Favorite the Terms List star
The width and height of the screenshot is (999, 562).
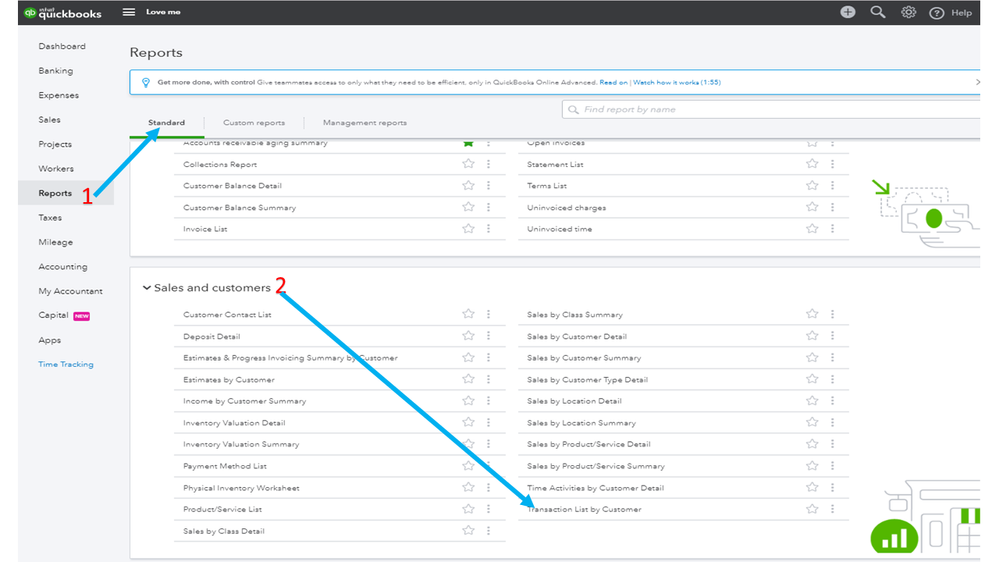812,185
